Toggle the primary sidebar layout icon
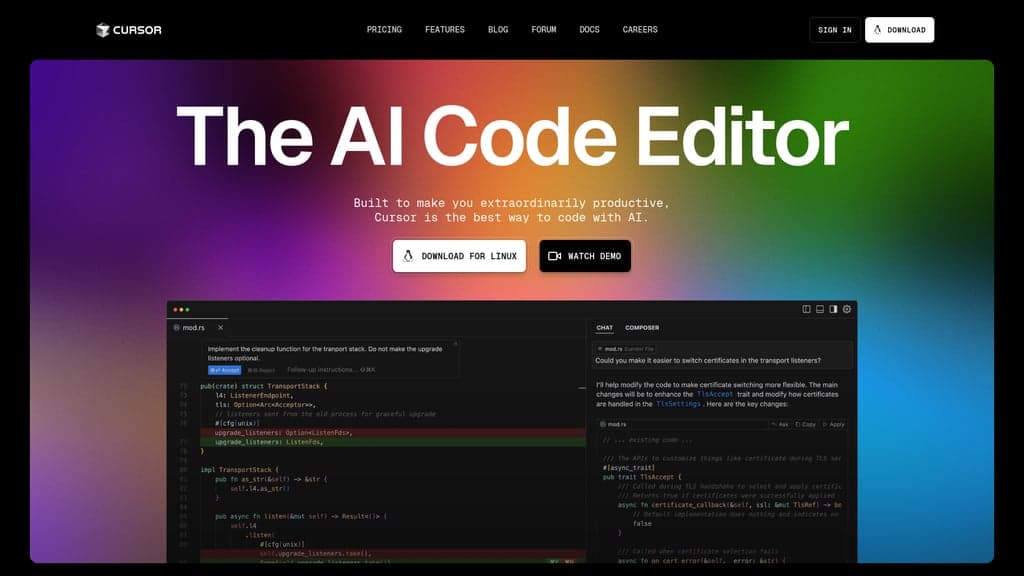1024x576 pixels. pos(807,309)
